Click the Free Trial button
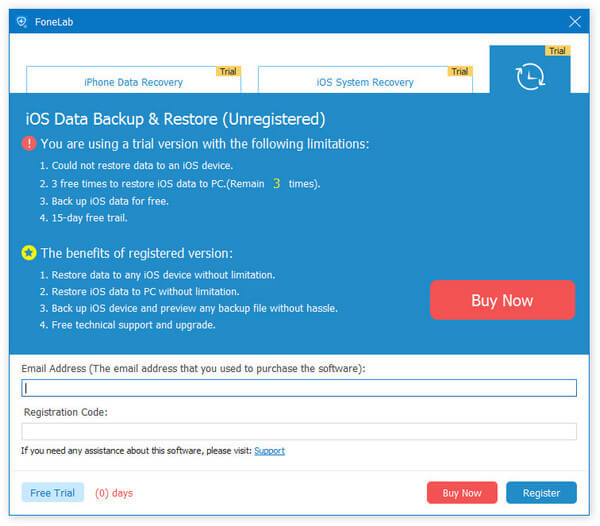The image size is (600, 526). (x=52, y=493)
